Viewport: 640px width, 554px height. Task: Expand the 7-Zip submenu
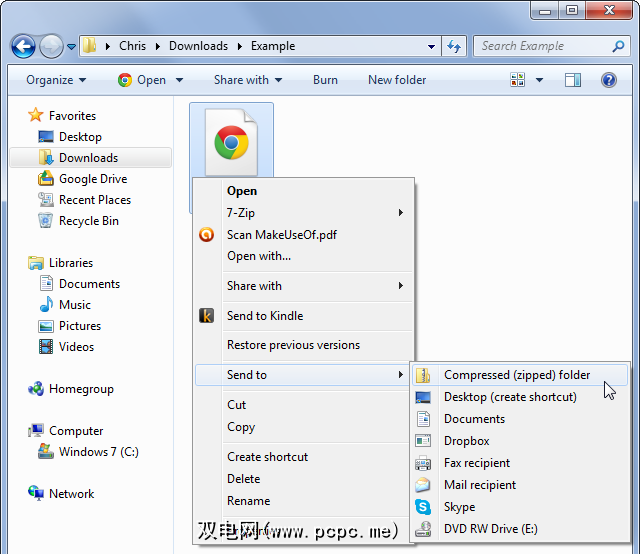click(303, 213)
